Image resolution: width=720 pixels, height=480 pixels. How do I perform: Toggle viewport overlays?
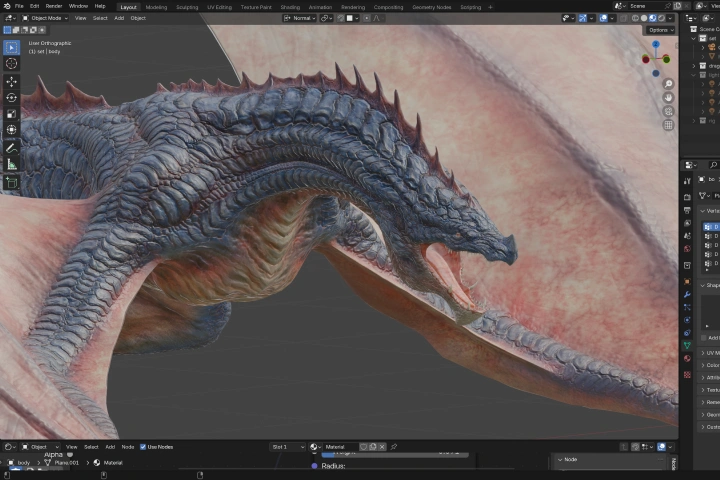[603, 18]
